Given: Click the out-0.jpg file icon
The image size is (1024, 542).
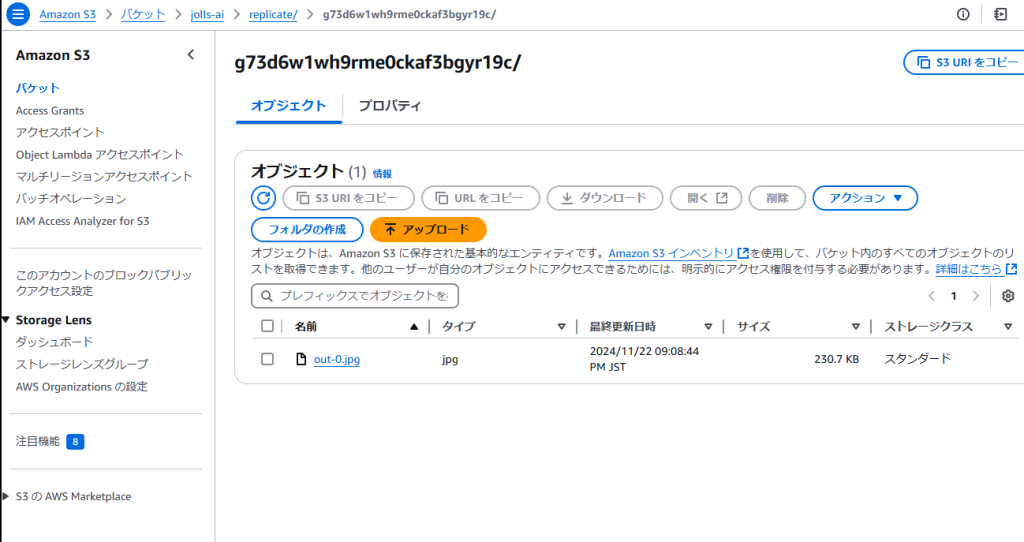Looking at the screenshot, I should 300,359.
